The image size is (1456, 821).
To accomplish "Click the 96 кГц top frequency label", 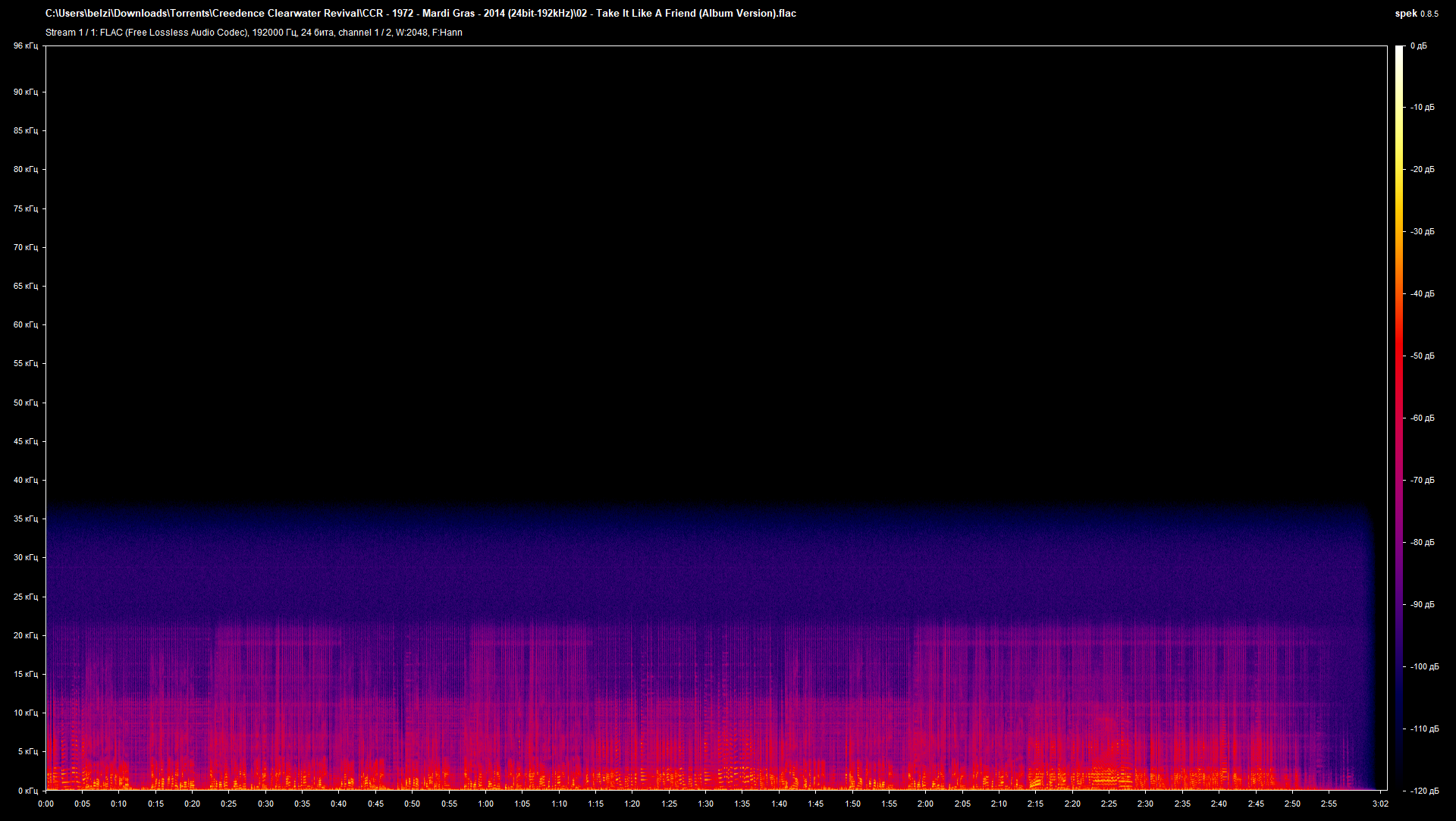I will (x=25, y=46).
